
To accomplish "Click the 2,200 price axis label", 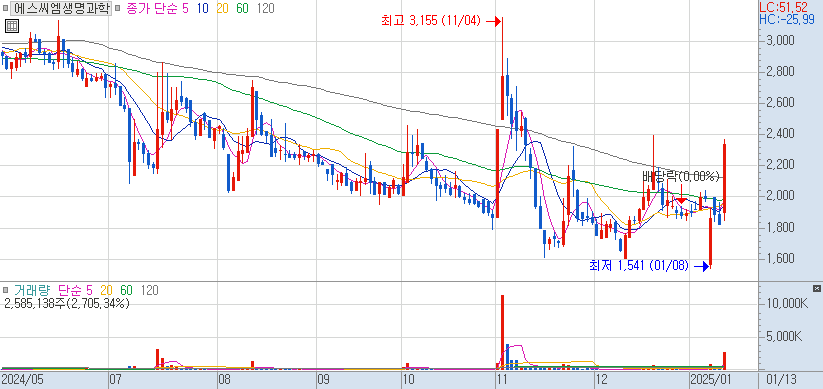I will pos(779,165).
